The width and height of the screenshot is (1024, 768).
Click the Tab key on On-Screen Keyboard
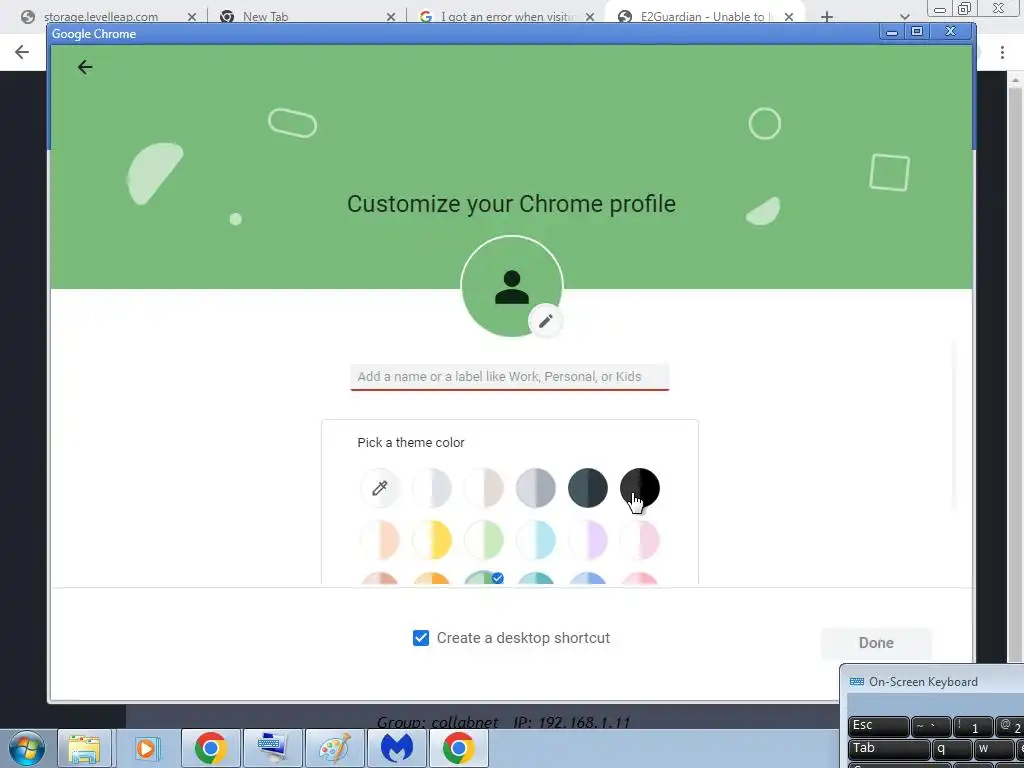(889, 749)
